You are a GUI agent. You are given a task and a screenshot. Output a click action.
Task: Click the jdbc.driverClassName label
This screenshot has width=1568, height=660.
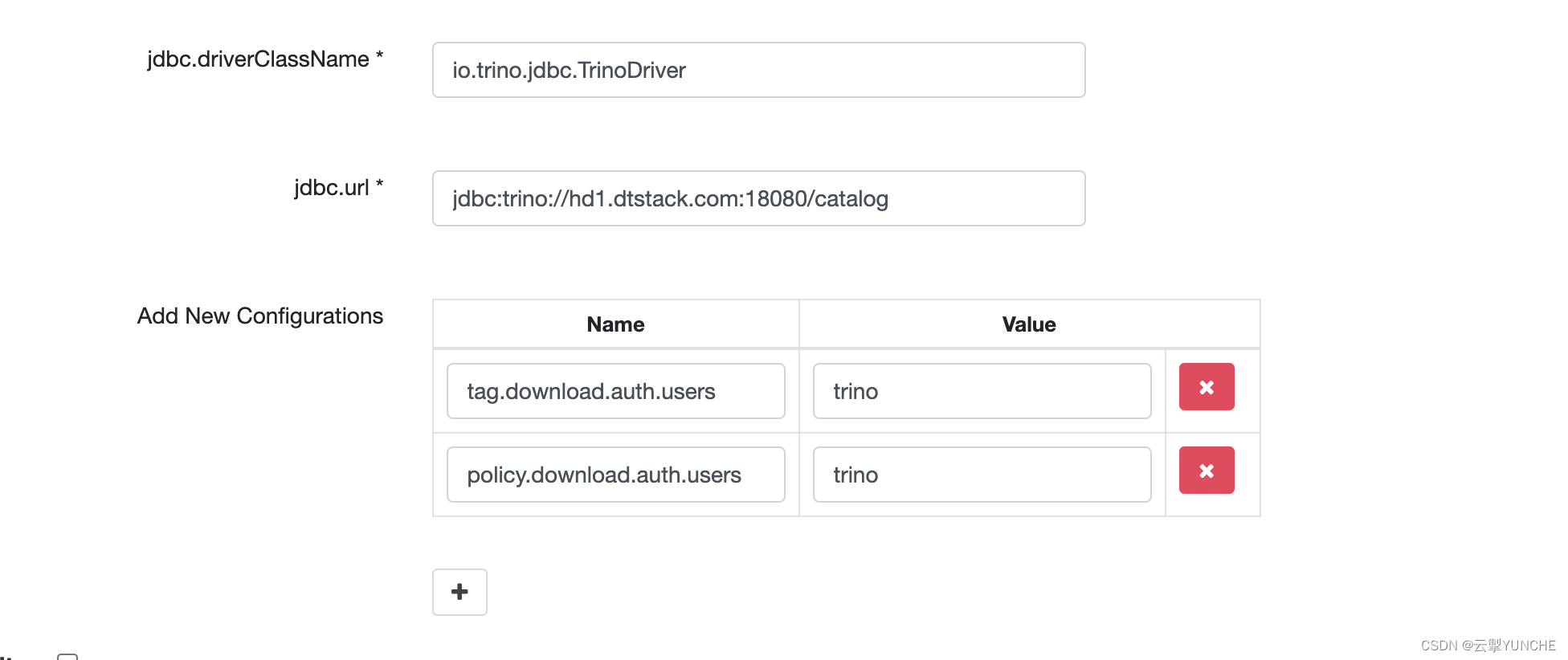(265, 59)
